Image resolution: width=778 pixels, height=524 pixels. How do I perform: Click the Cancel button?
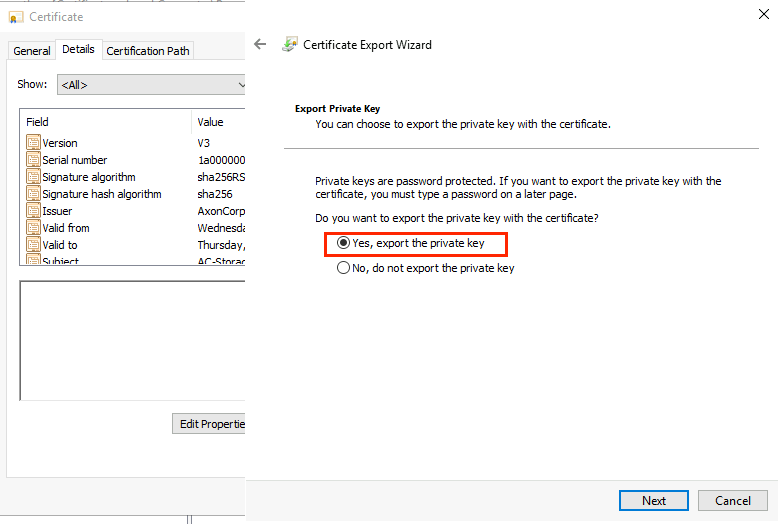732,501
